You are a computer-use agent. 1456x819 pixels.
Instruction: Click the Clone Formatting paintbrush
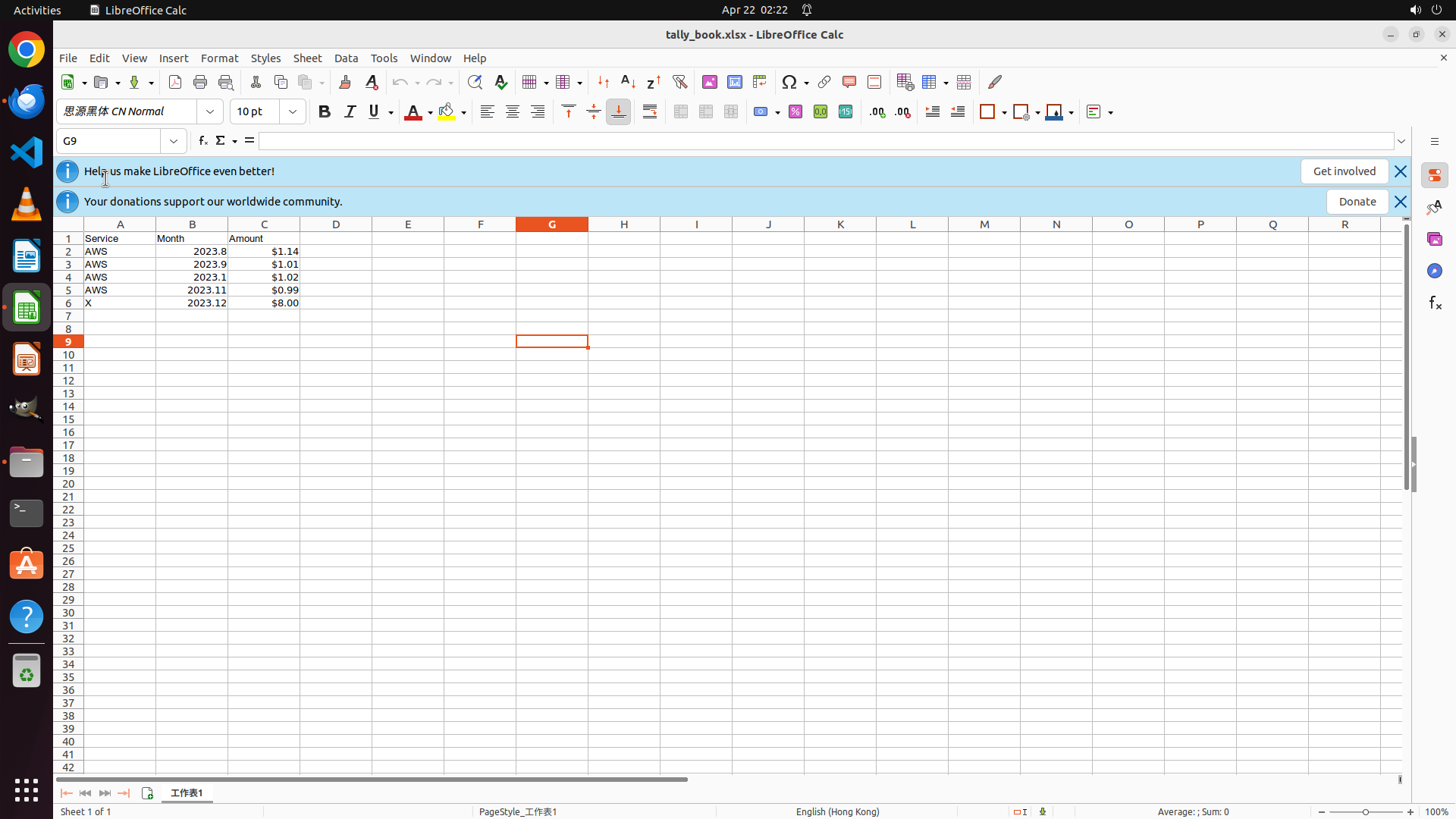click(345, 82)
